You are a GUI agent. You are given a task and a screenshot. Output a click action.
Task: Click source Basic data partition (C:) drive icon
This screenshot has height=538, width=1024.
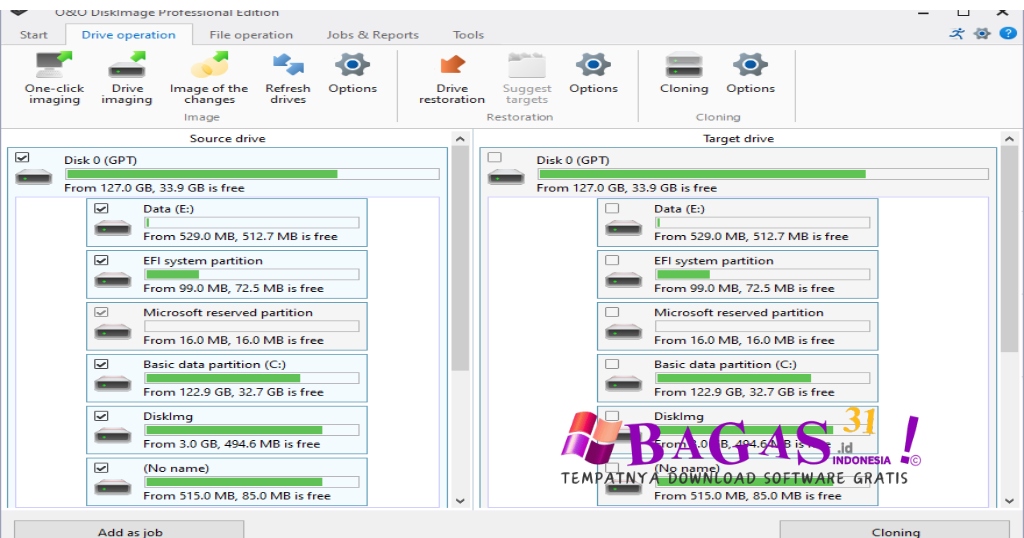pos(113,383)
